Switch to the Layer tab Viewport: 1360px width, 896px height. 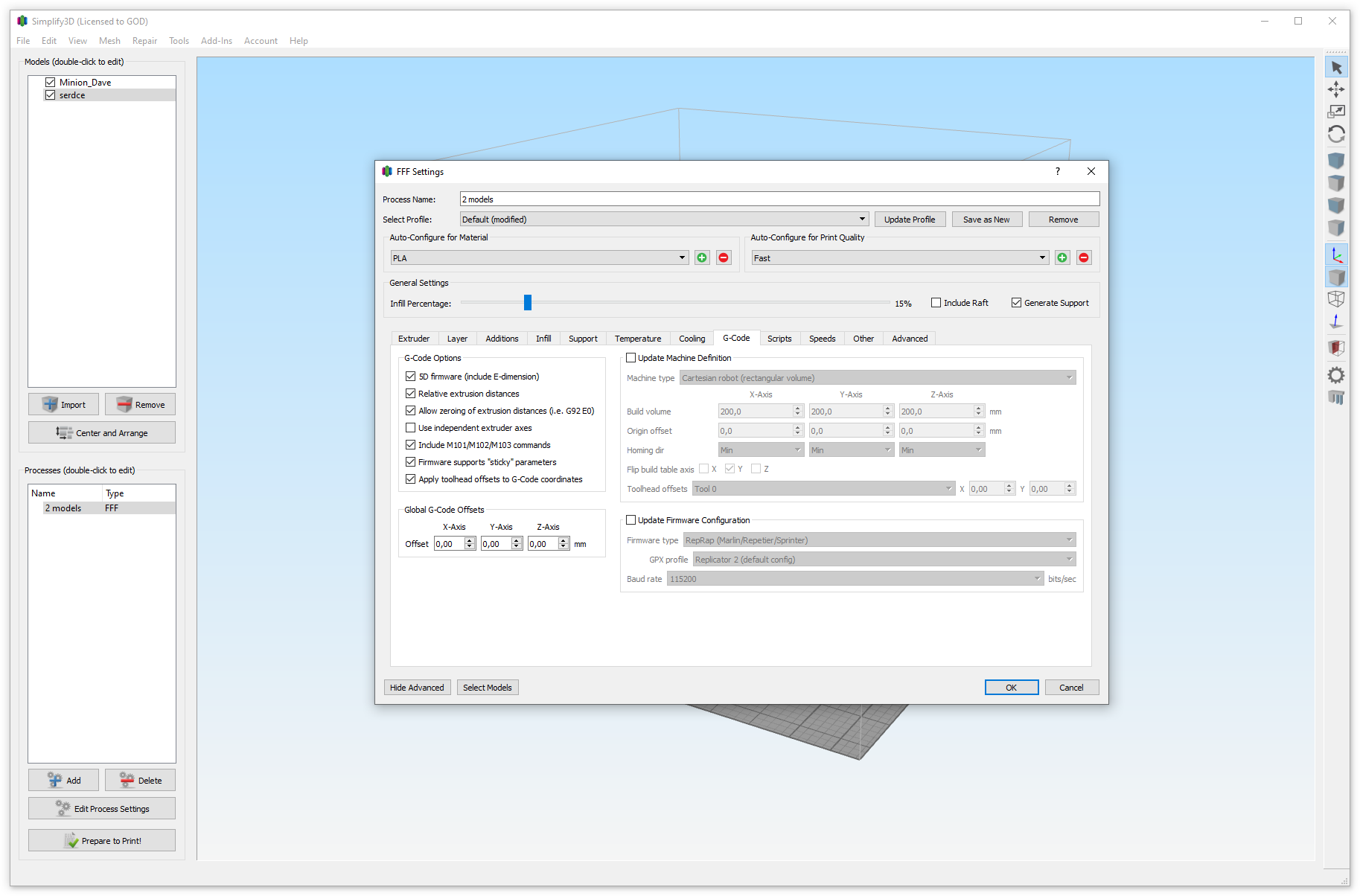(x=457, y=339)
